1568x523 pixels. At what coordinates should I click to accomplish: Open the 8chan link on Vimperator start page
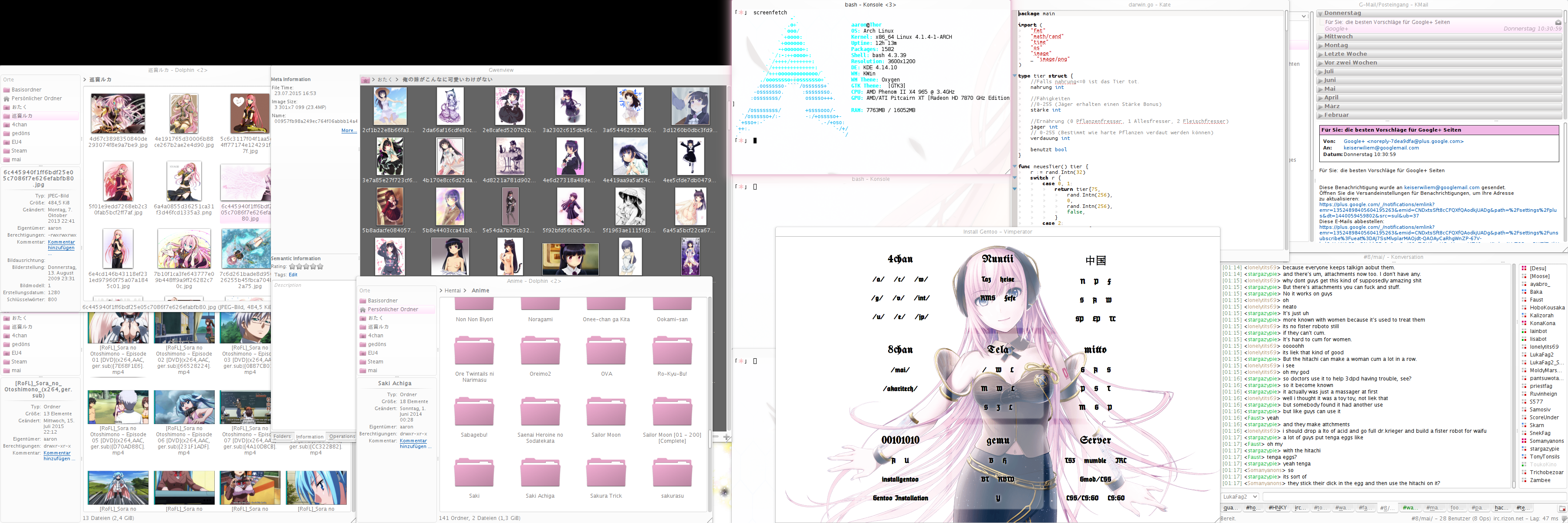[900, 350]
